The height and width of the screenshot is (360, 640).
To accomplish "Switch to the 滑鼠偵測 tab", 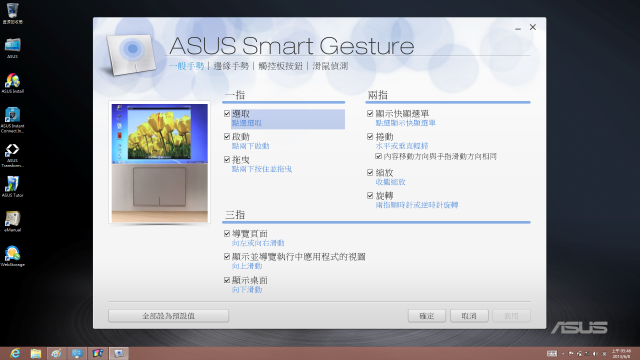I will coord(330,66).
